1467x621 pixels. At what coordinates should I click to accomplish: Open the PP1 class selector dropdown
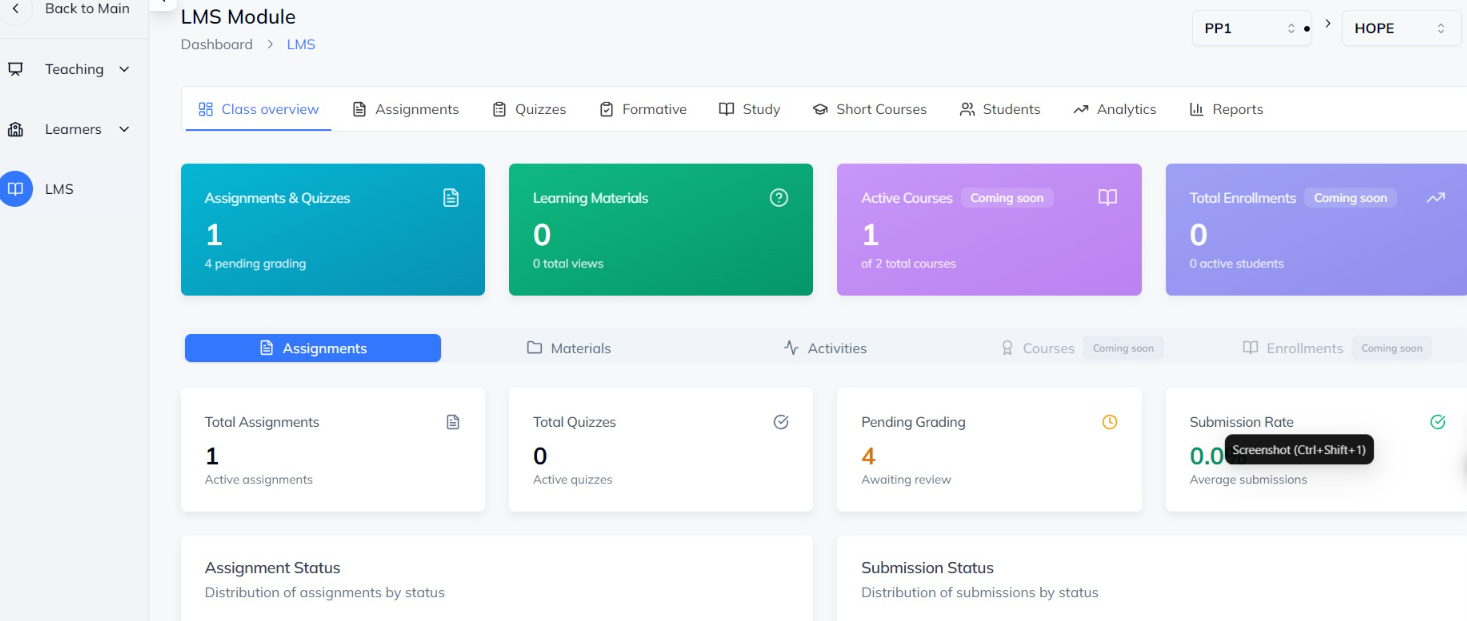tap(1251, 28)
